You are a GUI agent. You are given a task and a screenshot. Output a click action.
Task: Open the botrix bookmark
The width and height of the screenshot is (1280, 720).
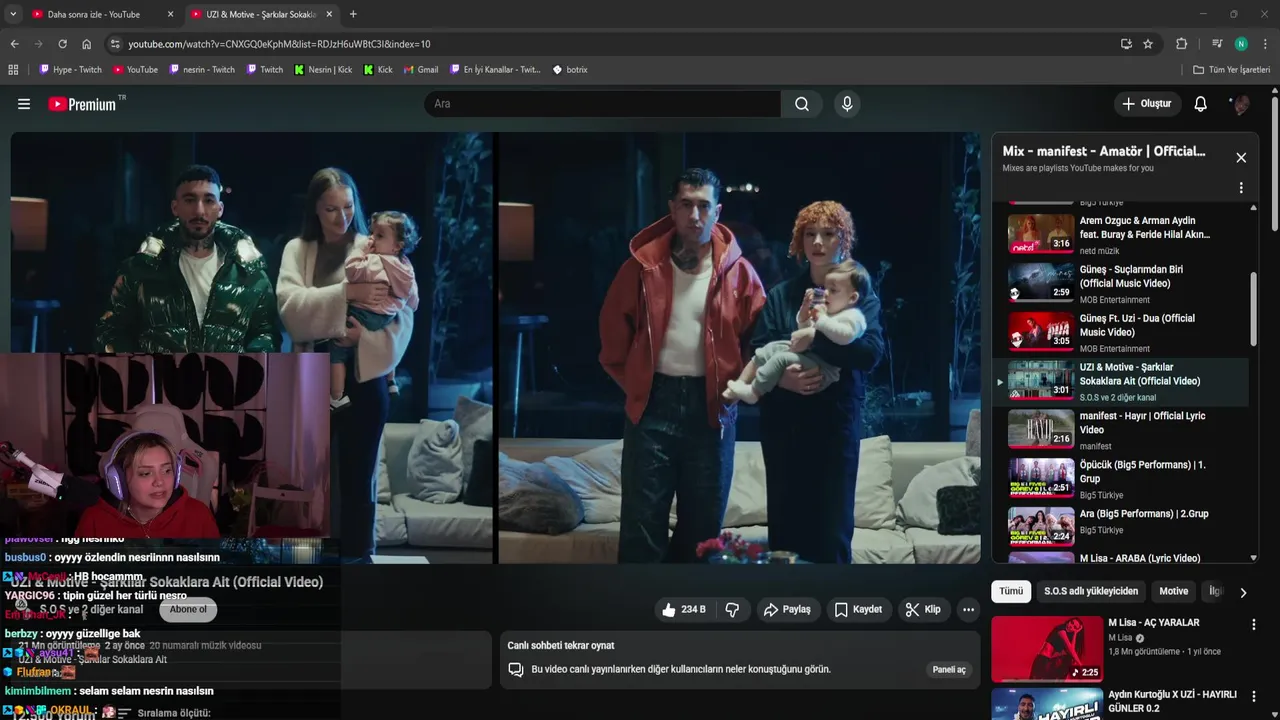coord(570,70)
